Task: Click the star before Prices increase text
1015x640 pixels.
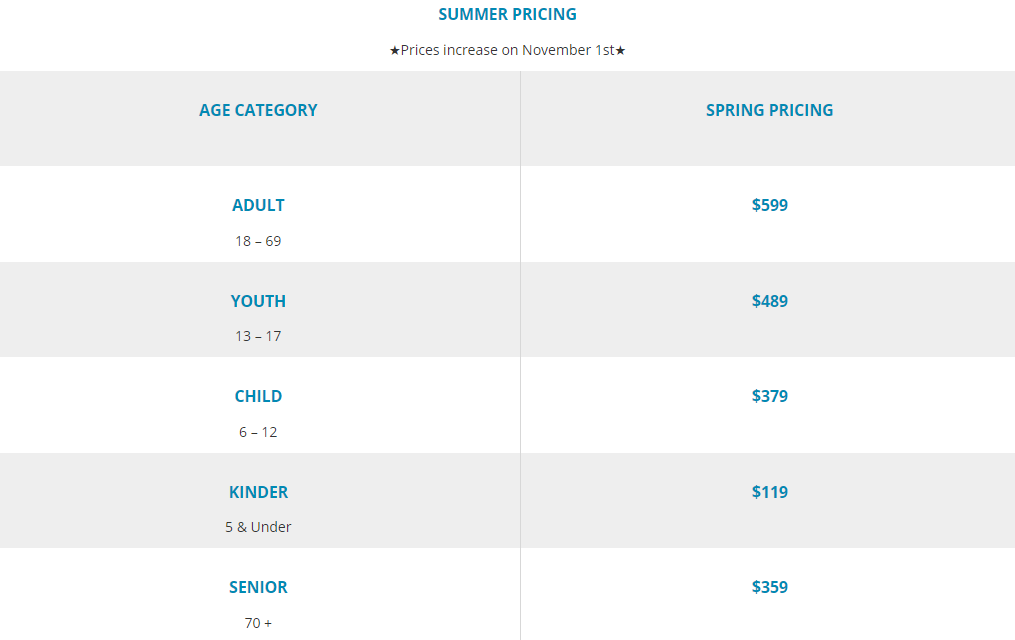Action: (395, 50)
